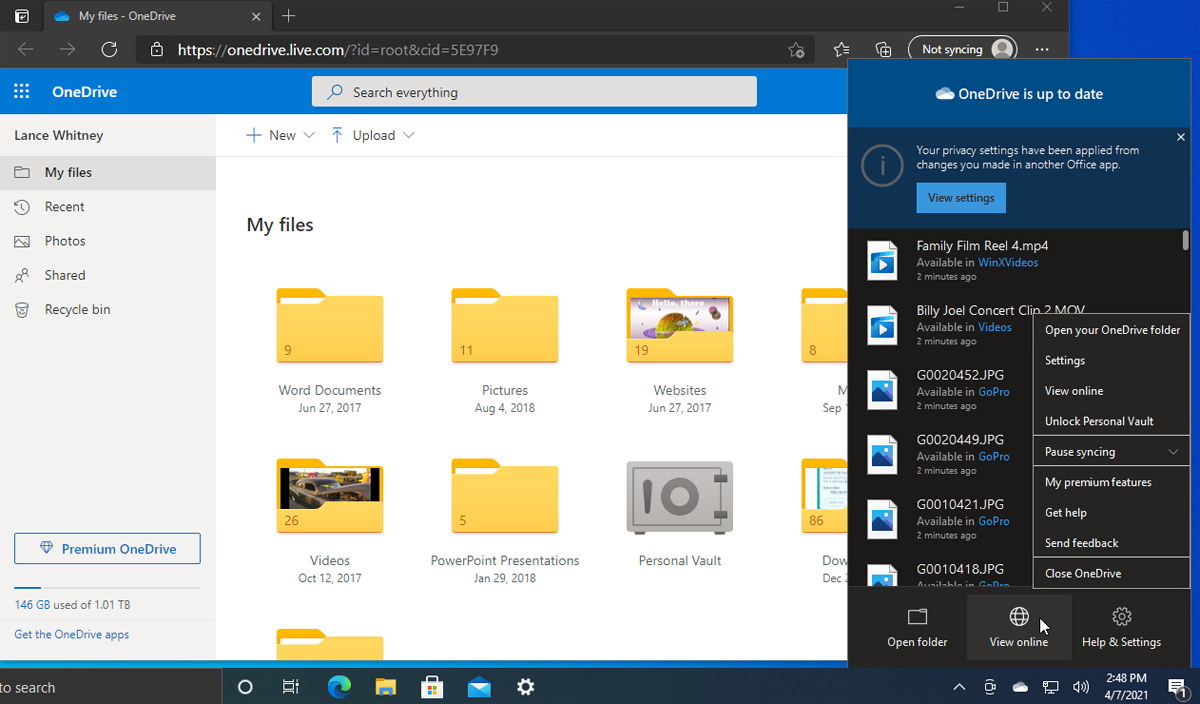Open Microsoft Store from the taskbar
The height and width of the screenshot is (704, 1200).
432,687
